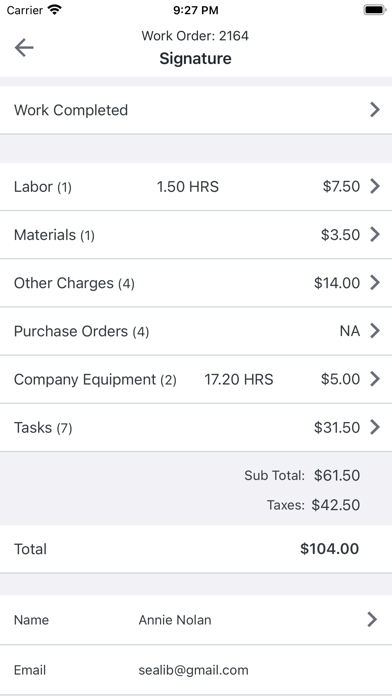392x696 pixels.
Task: Tap the Company Equipment 17.20 HRS value
Action: [x=239, y=380]
